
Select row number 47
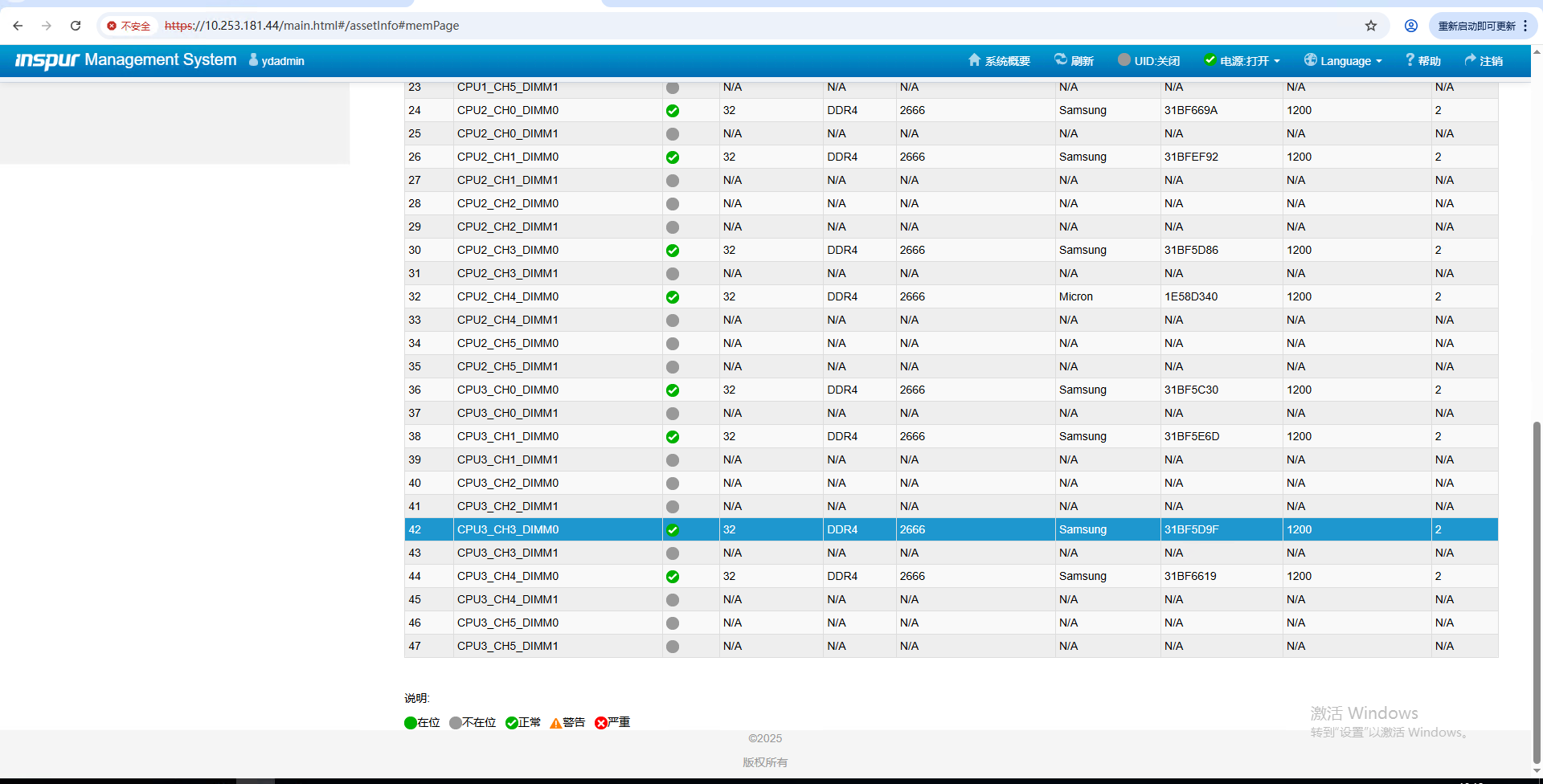(x=415, y=646)
